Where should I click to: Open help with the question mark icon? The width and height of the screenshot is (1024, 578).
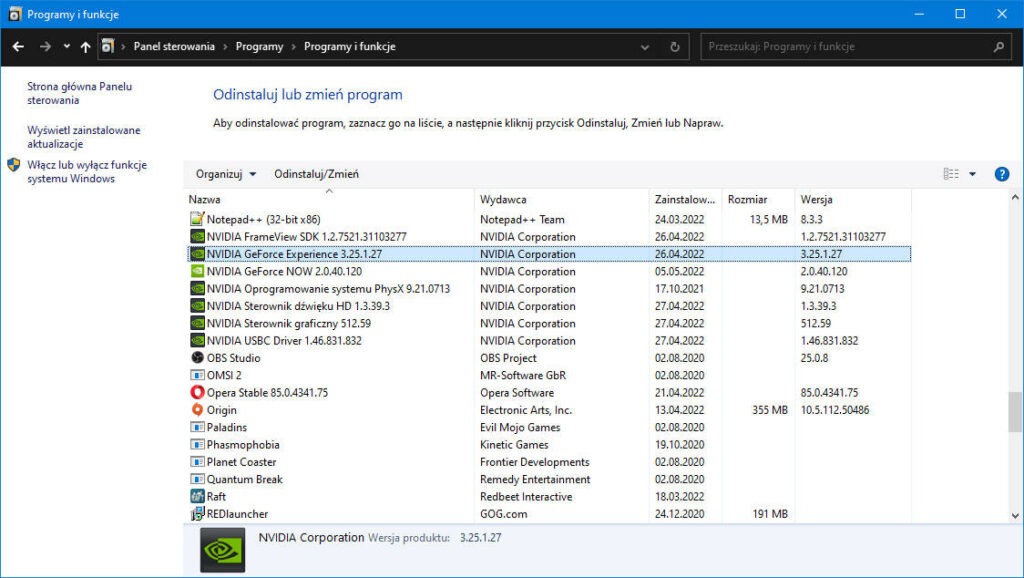(x=1001, y=174)
